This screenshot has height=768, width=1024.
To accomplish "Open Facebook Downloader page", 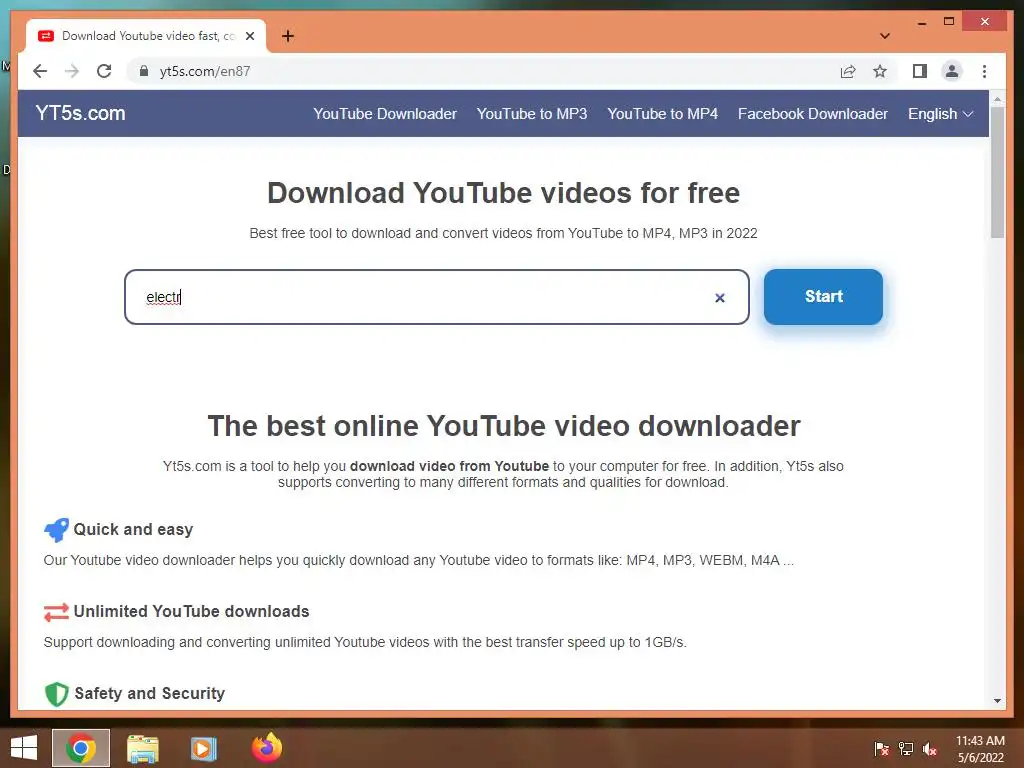I will click(812, 114).
